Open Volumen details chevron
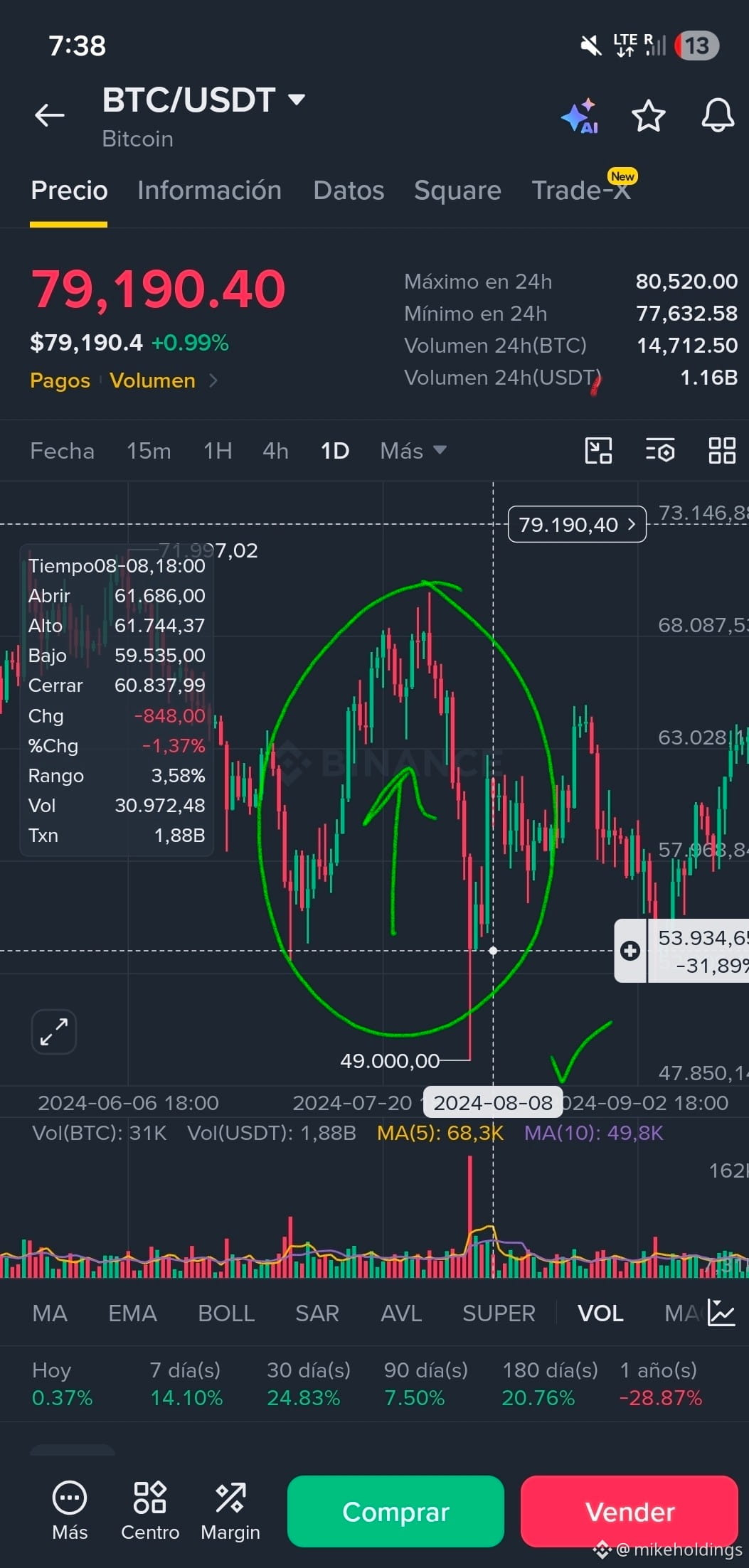 [213, 380]
